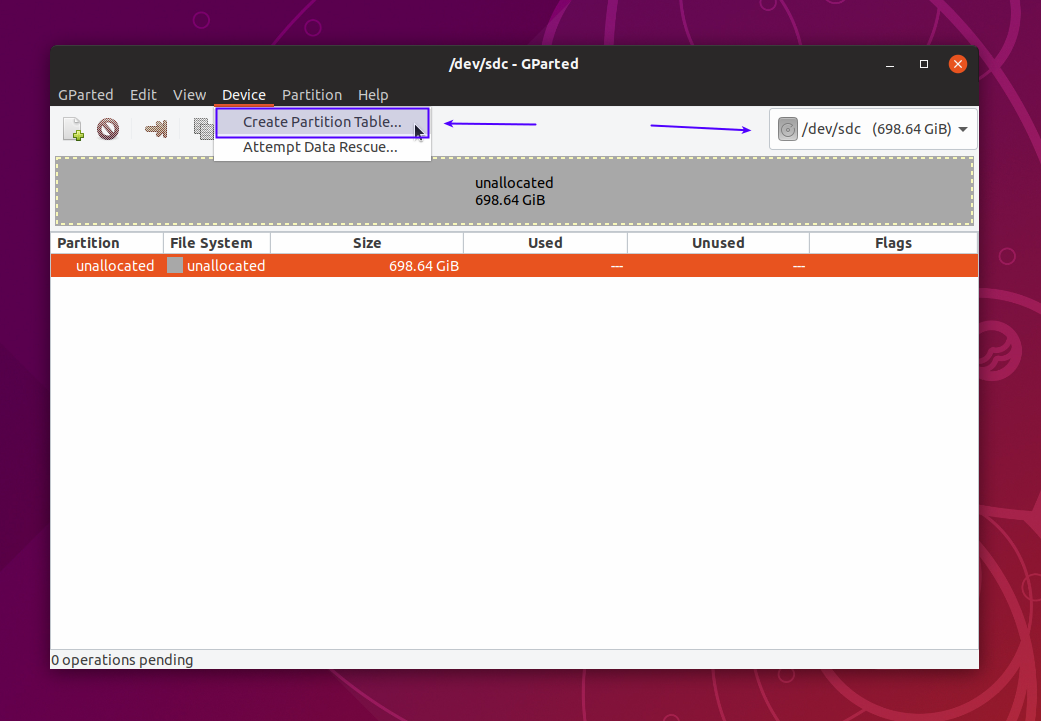This screenshot has width=1041, height=721.
Task: Select Create Partition Table menu entry
Action: pos(322,122)
